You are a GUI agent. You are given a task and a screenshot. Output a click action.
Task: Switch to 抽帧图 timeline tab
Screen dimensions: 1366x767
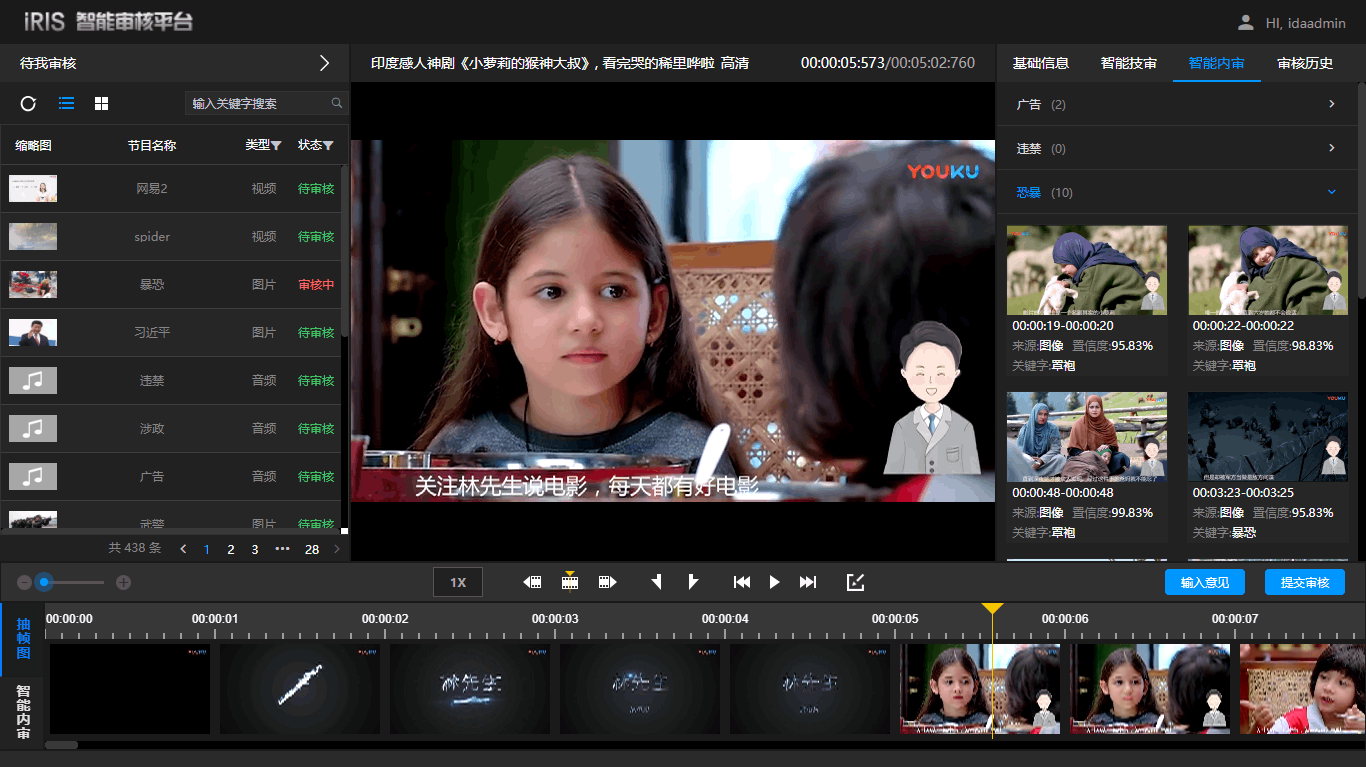pyautogui.click(x=23, y=638)
